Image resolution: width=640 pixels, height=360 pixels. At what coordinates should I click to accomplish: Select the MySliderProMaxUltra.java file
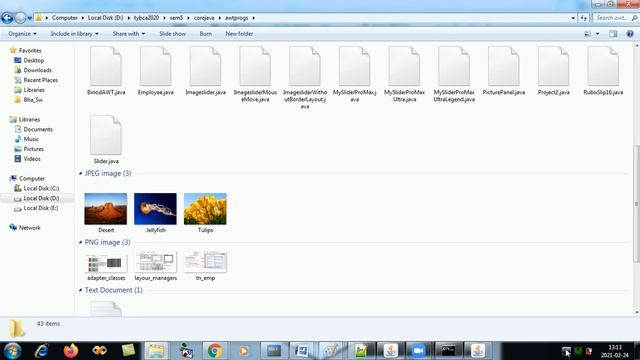pyautogui.click(x=404, y=74)
